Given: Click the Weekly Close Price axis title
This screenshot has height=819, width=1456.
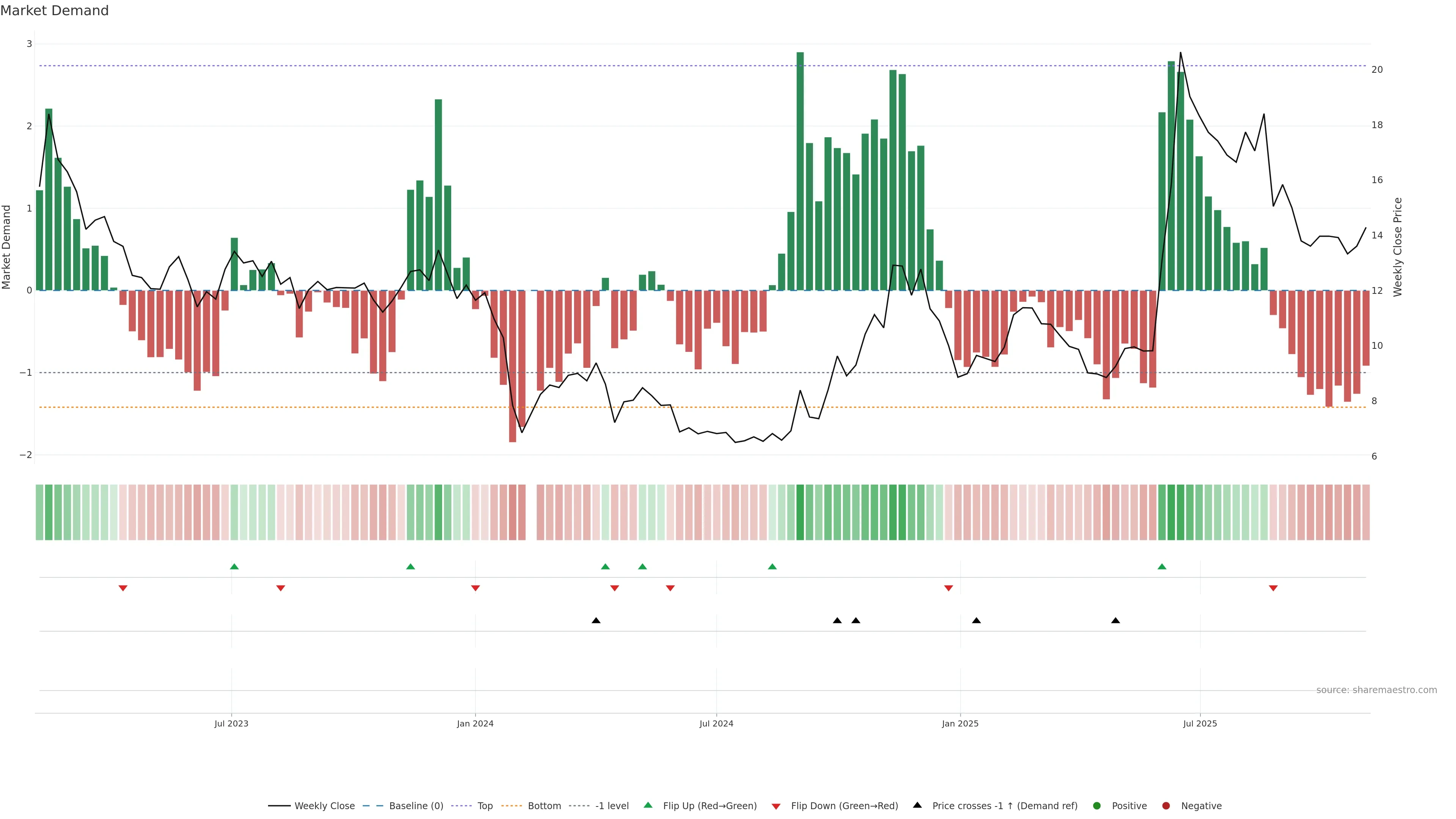Looking at the screenshot, I should [x=1398, y=247].
